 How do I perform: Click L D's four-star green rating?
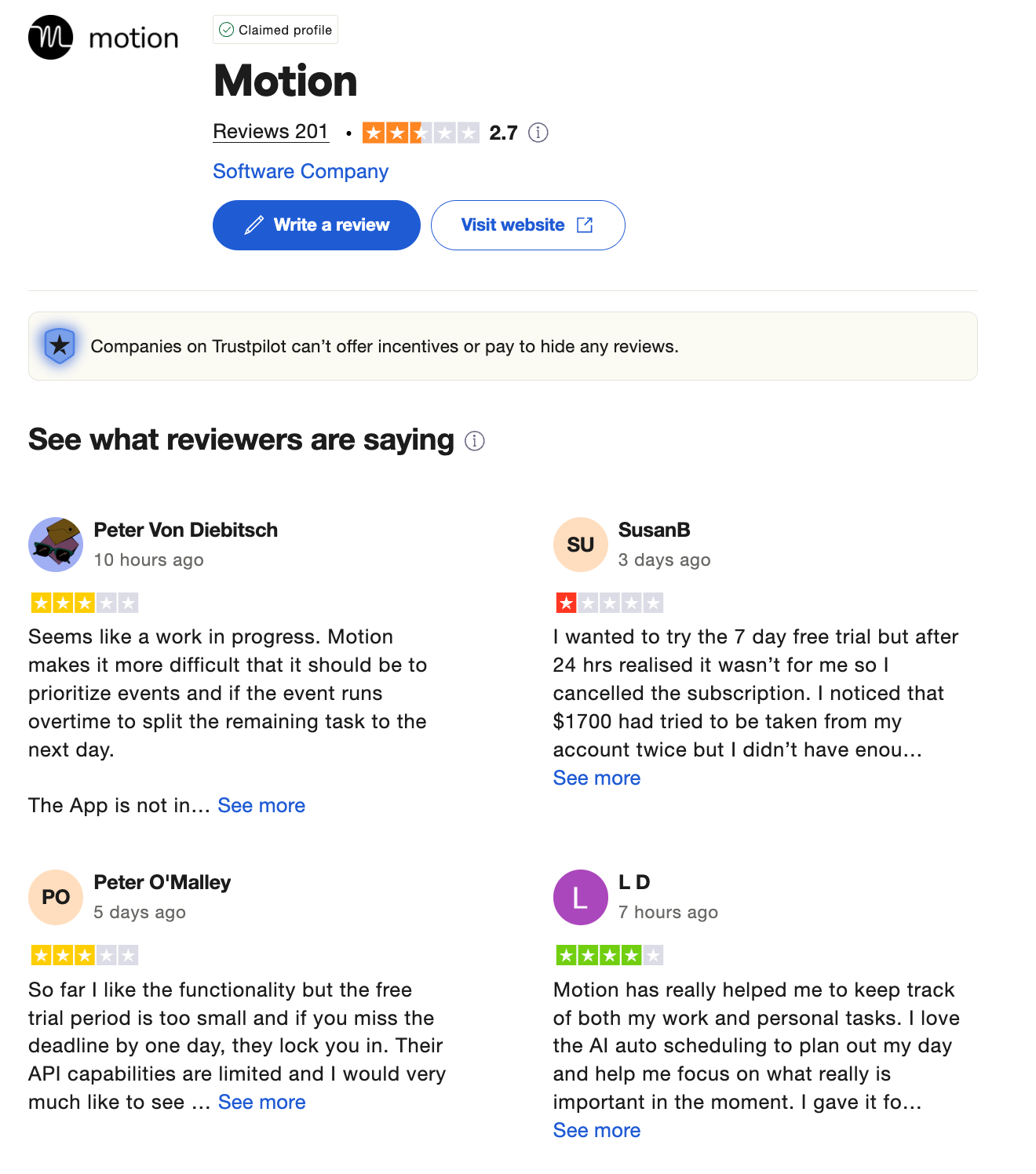pos(610,955)
